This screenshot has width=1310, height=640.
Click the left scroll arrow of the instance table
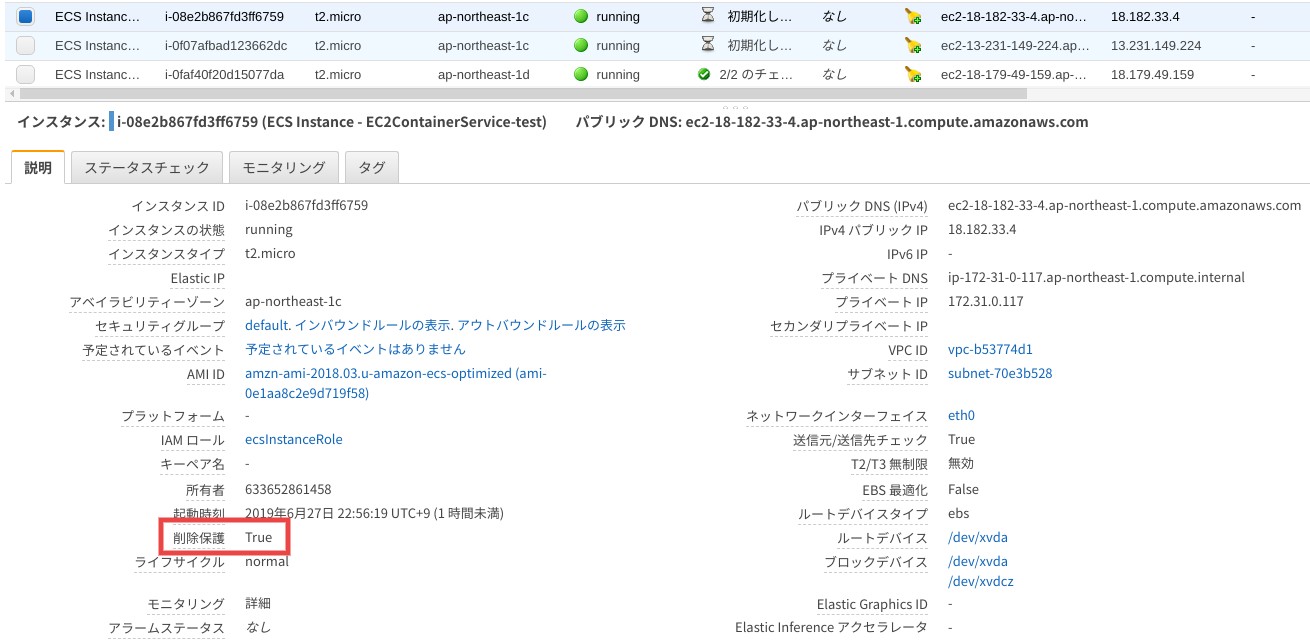[10, 93]
